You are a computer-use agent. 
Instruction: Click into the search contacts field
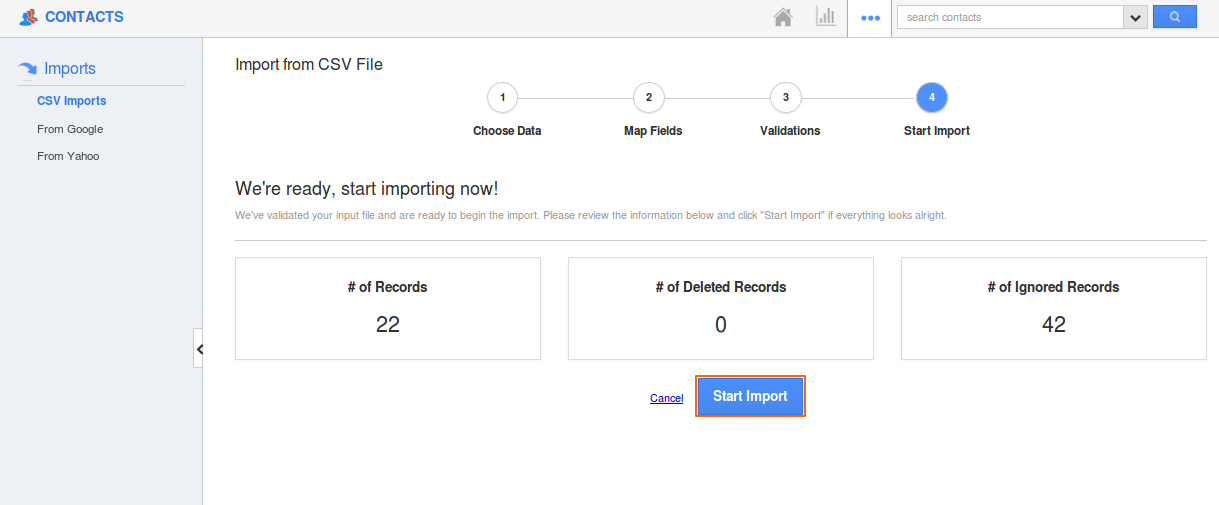(x=1010, y=18)
